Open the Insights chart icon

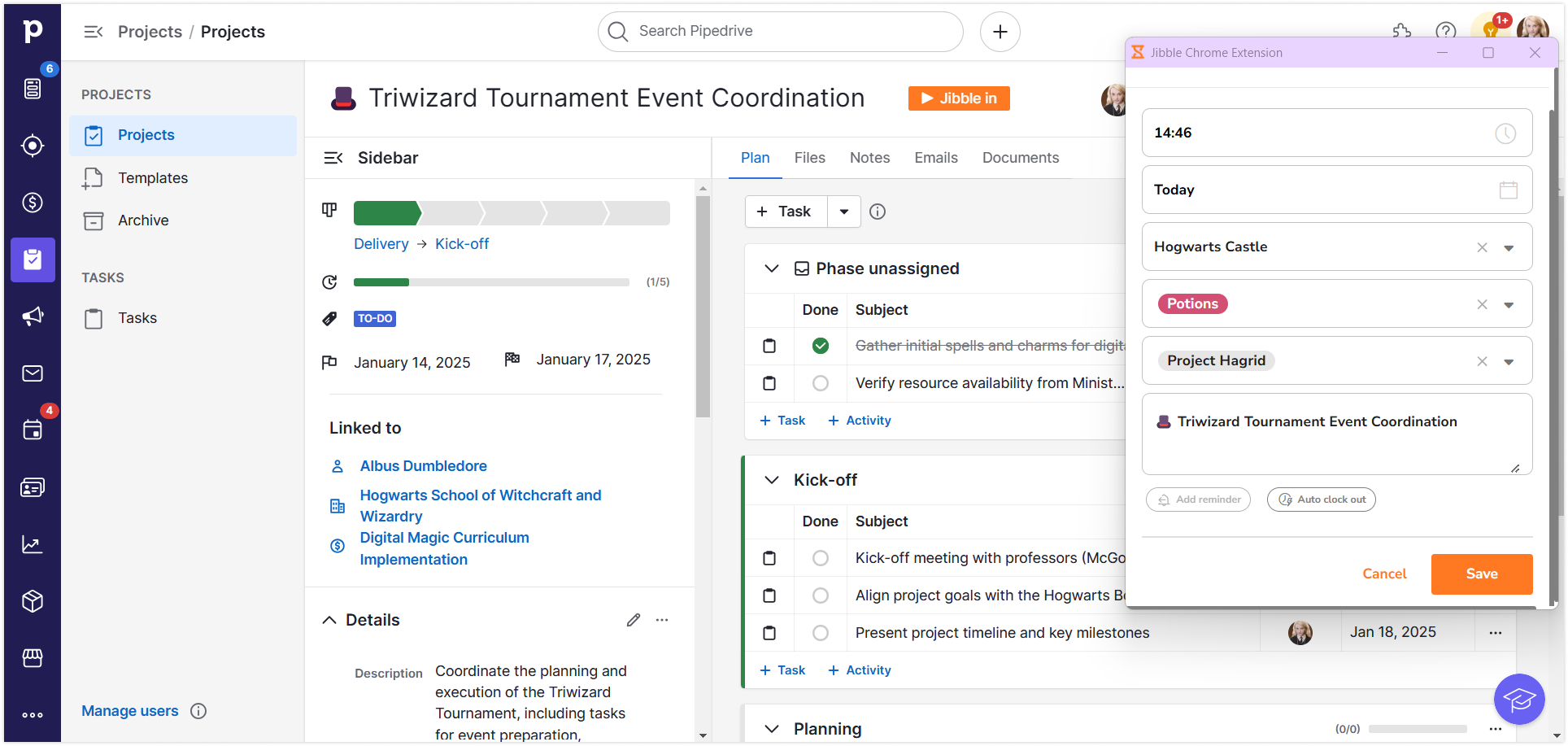[33, 544]
